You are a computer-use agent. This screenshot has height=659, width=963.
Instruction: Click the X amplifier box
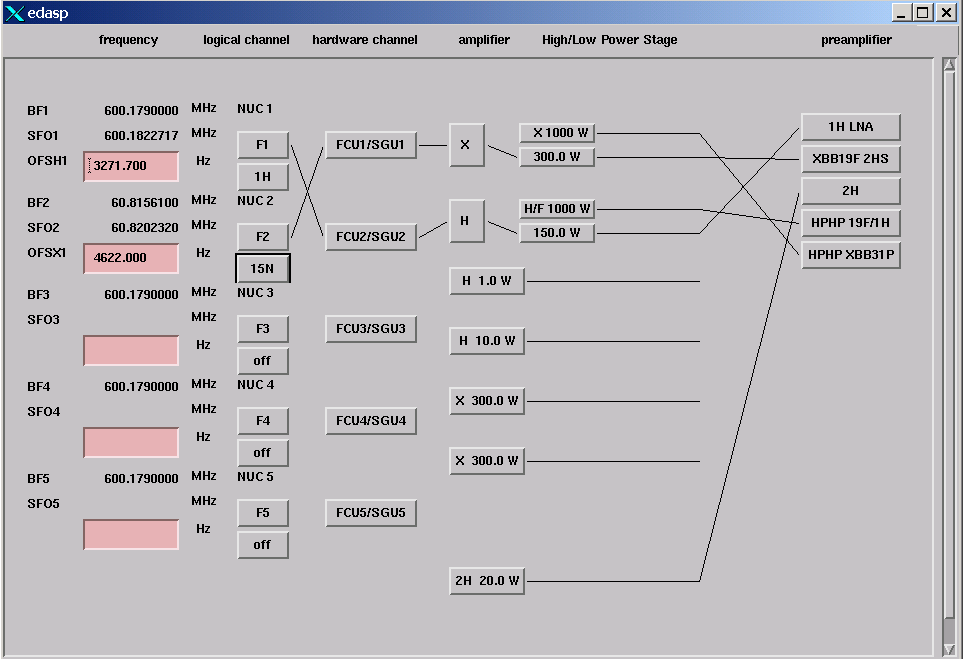point(466,145)
